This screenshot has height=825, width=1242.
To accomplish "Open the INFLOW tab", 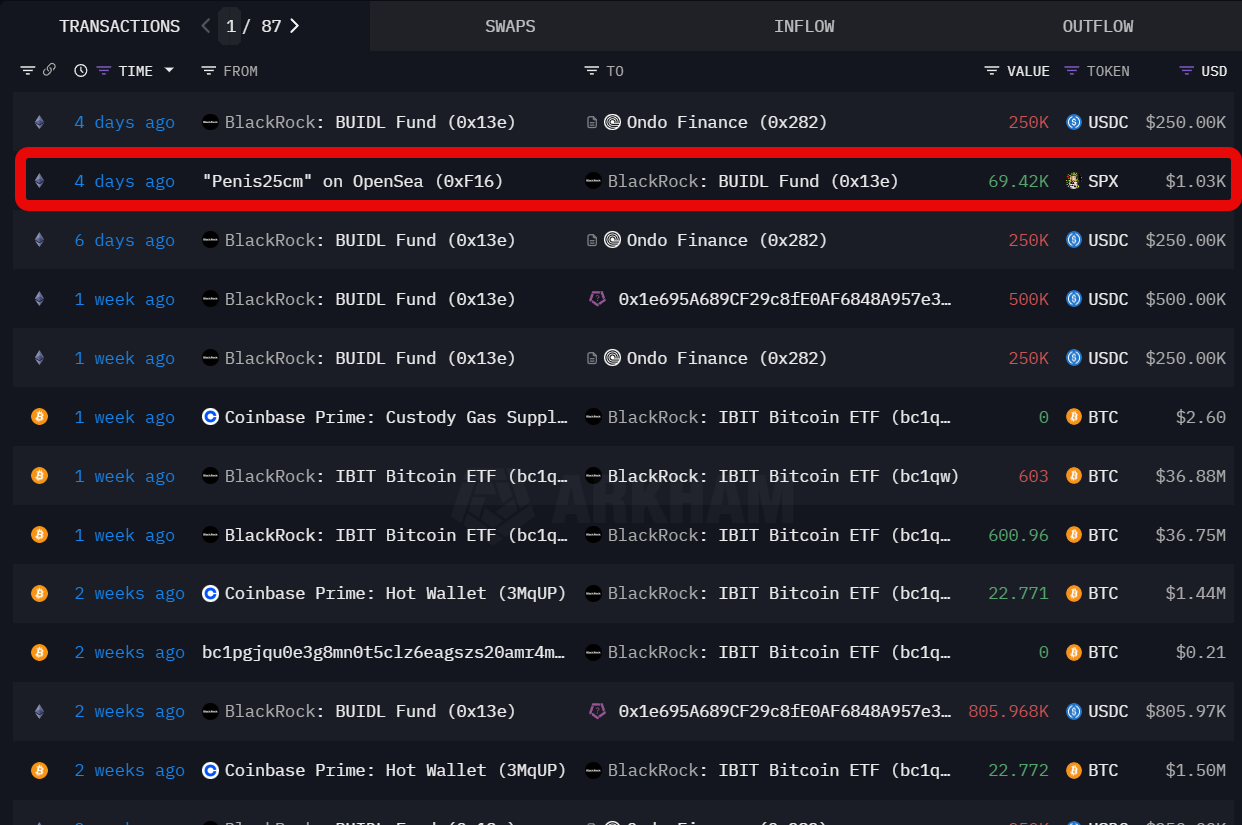I will coord(804,26).
